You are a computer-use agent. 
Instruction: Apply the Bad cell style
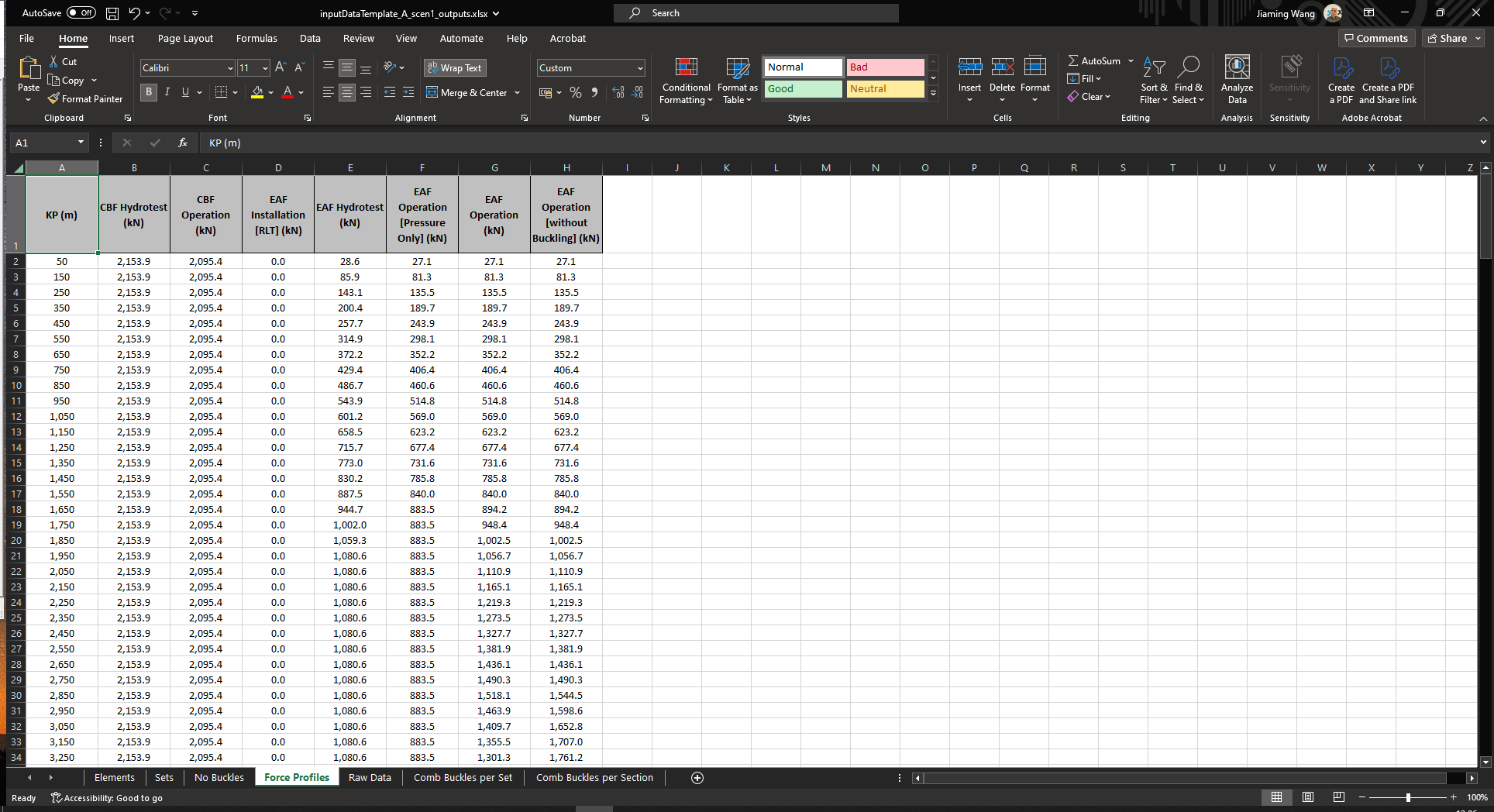[x=885, y=67]
